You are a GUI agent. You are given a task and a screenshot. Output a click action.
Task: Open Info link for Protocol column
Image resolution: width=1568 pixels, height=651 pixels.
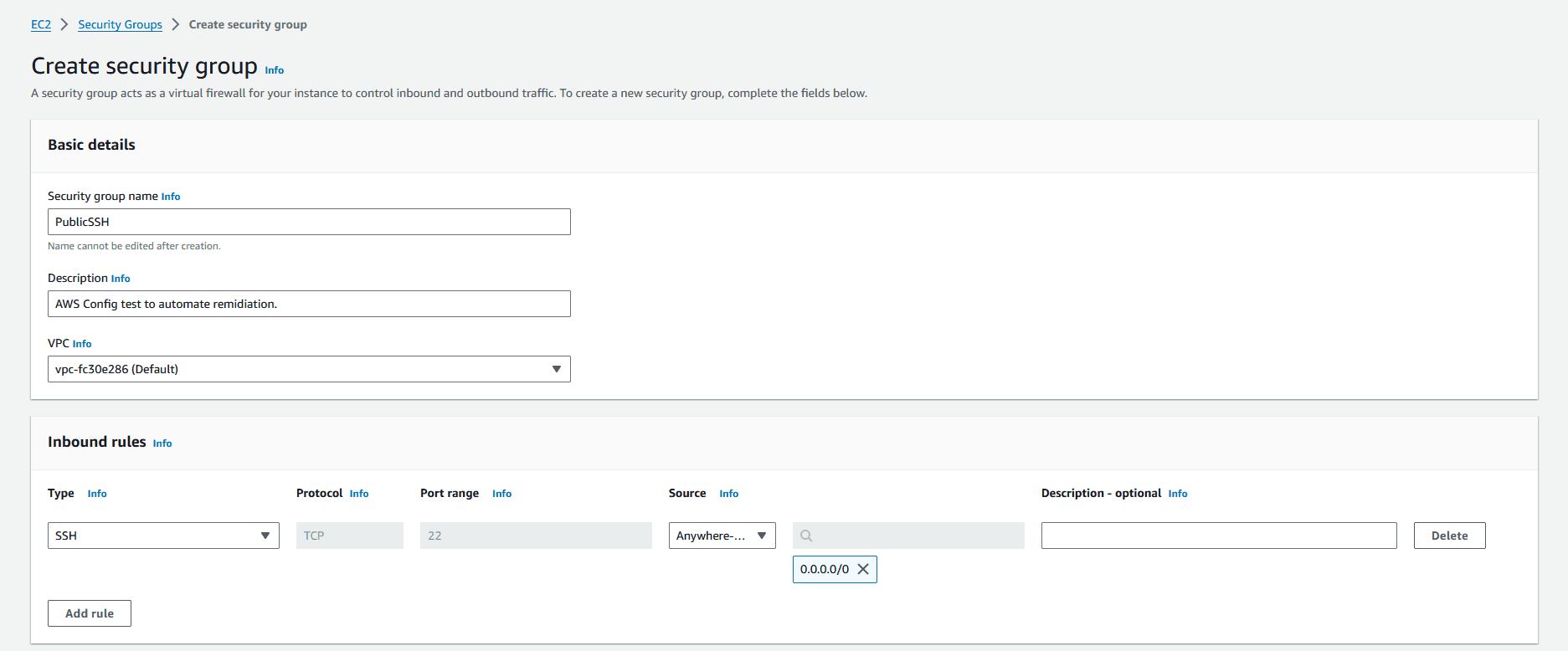[359, 494]
